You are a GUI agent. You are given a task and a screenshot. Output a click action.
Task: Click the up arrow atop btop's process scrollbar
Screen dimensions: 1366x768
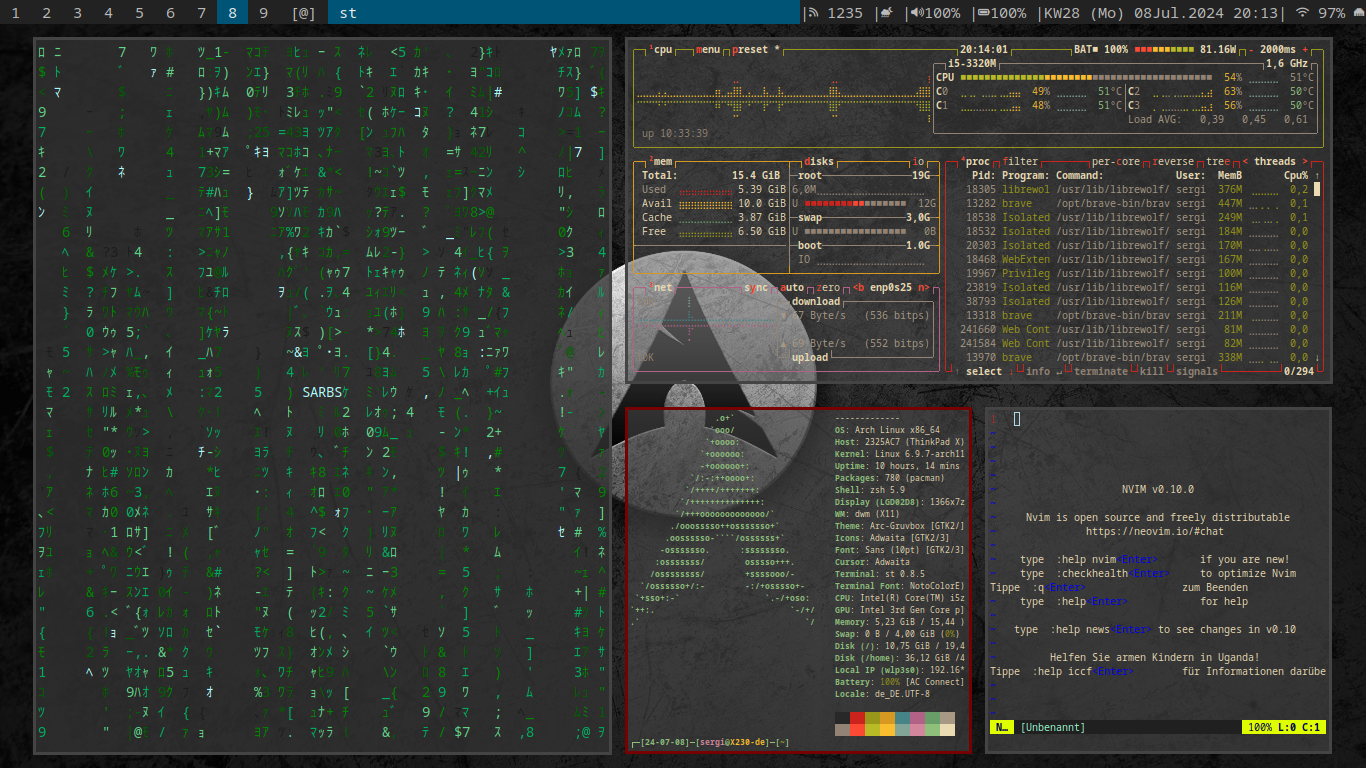pos(1317,175)
